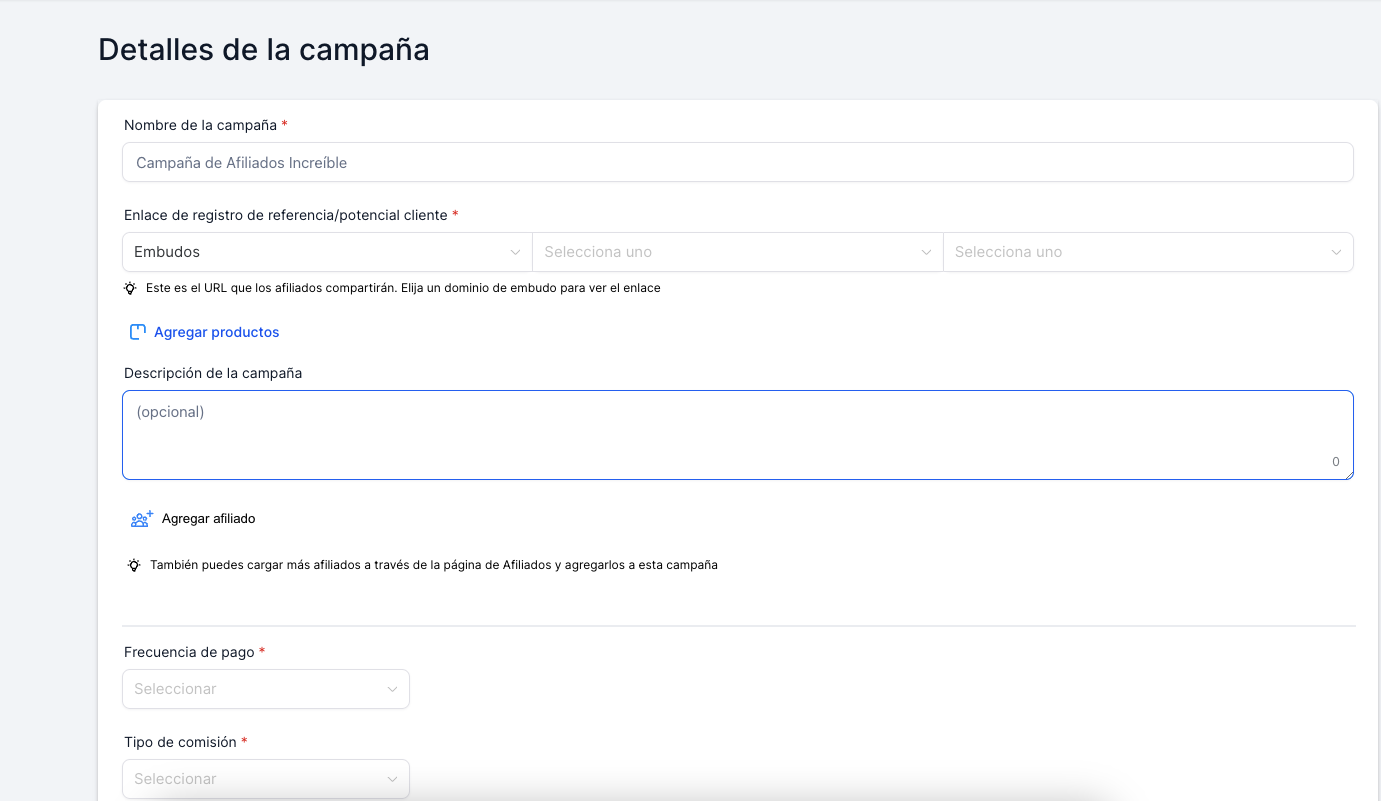Image resolution: width=1381 pixels, height=801 pixels.
Task: Click chevron arrow in Frecuencia de pago field
Action: (x=392, y=689)
